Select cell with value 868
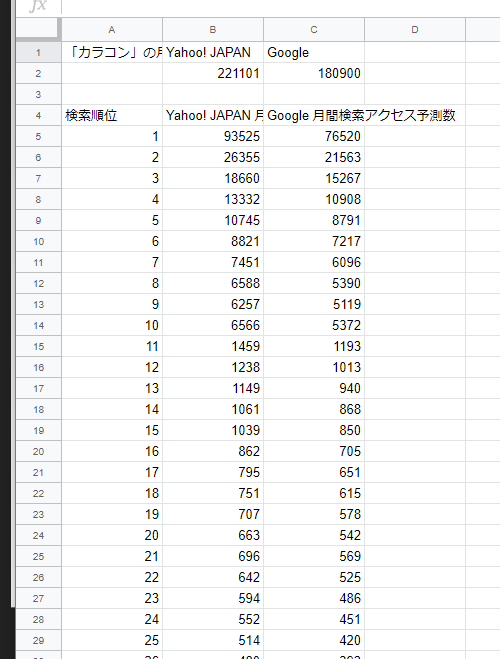This screenshot has width=500, height=659. point(314,409)
